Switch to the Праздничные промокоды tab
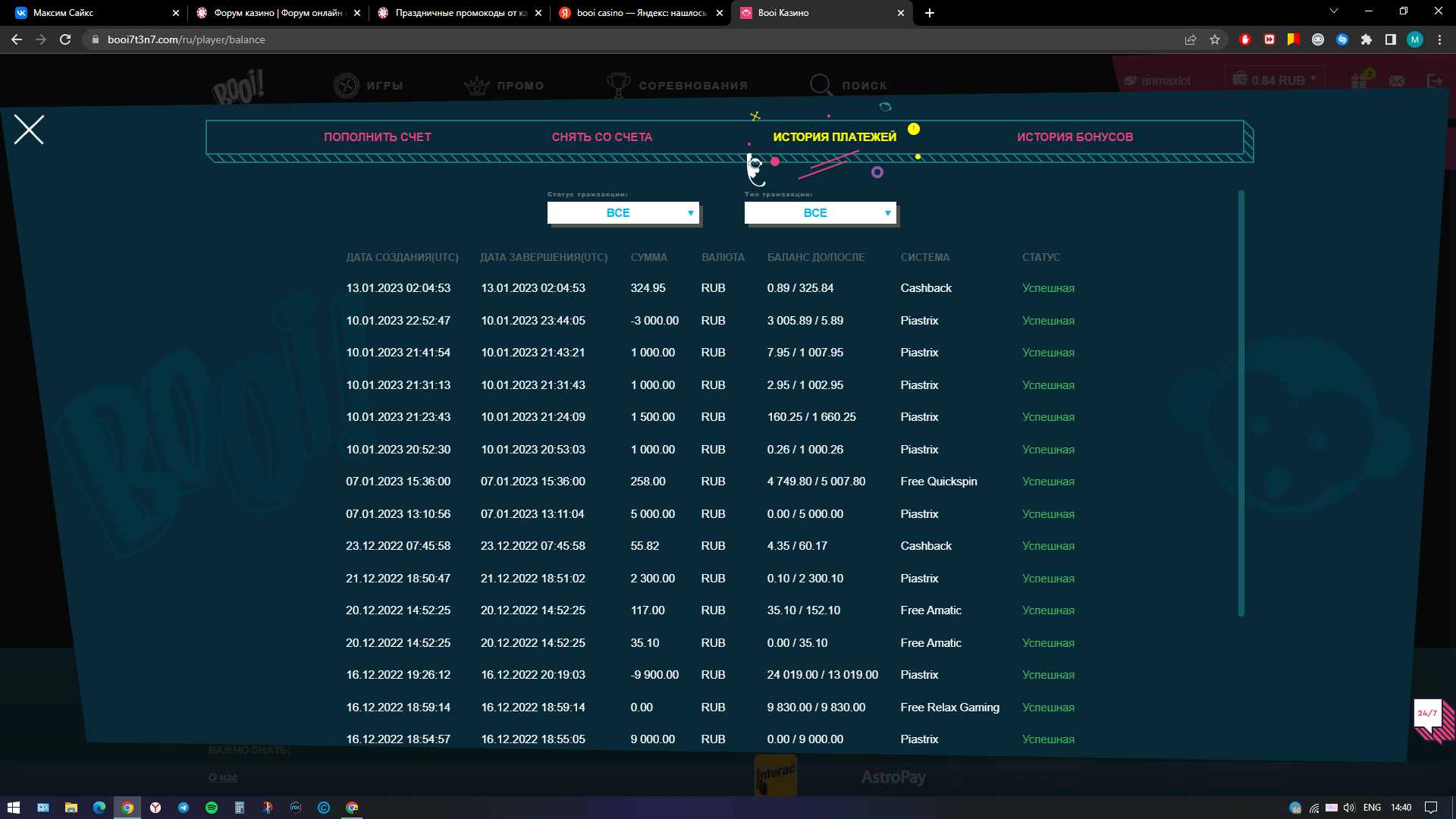The image size is (1456, 819). click(x=460, y=13)
